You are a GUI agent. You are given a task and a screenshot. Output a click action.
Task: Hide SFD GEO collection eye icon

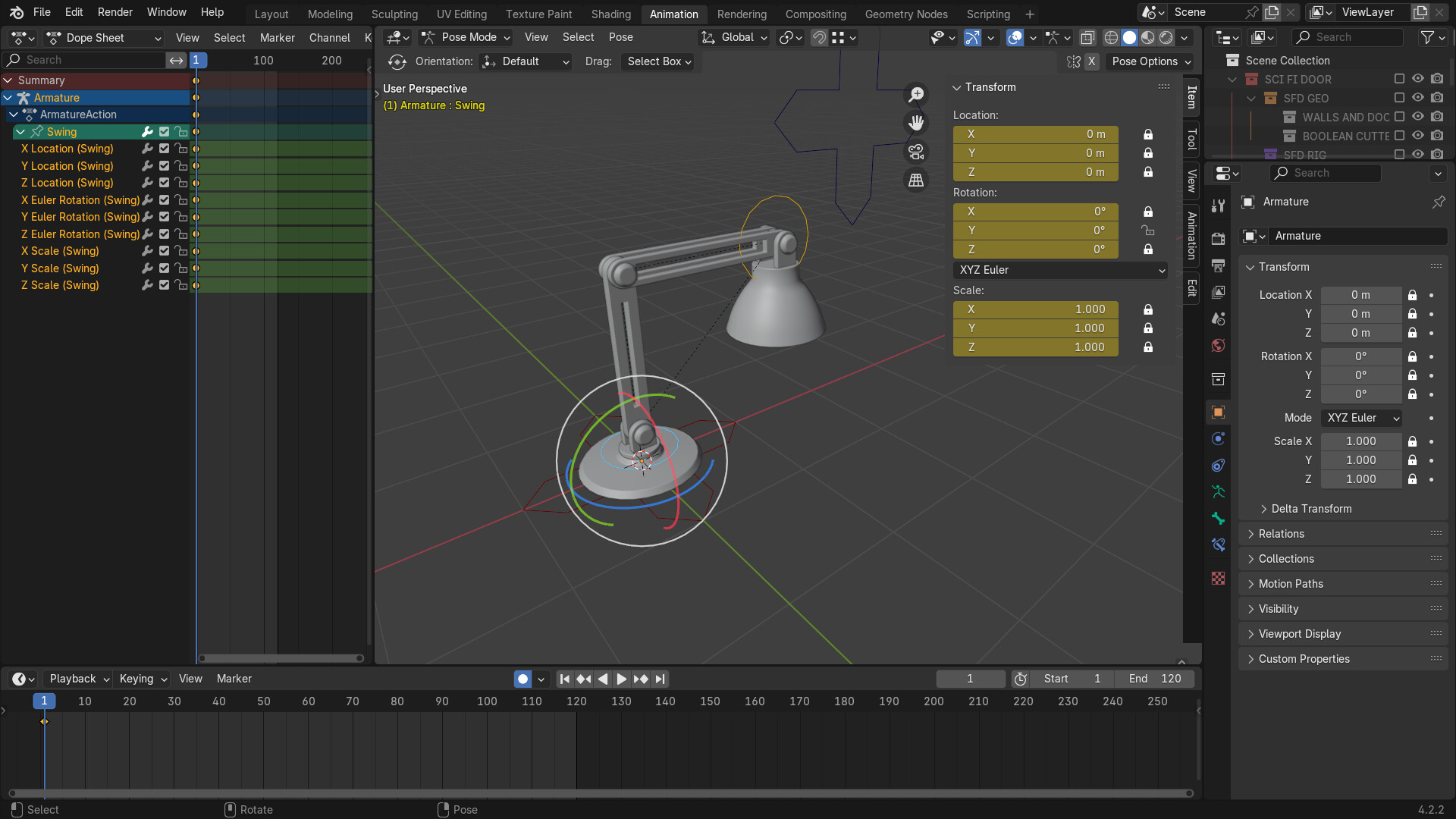point(1417,98)
